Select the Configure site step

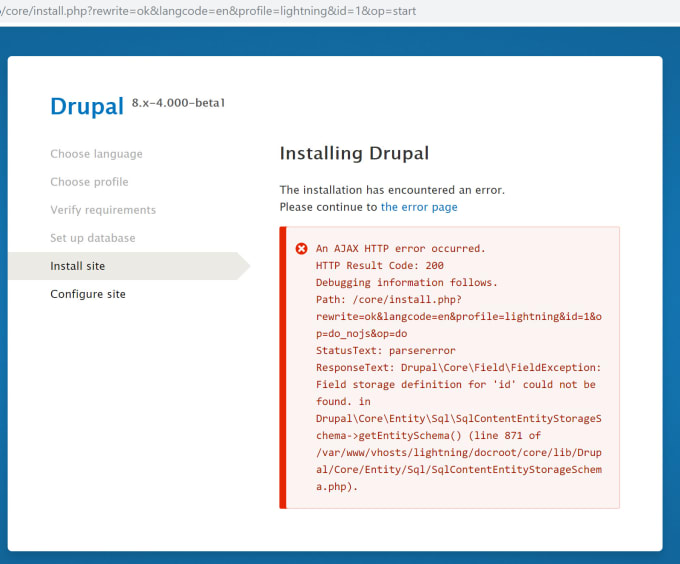tap(88, 294)
